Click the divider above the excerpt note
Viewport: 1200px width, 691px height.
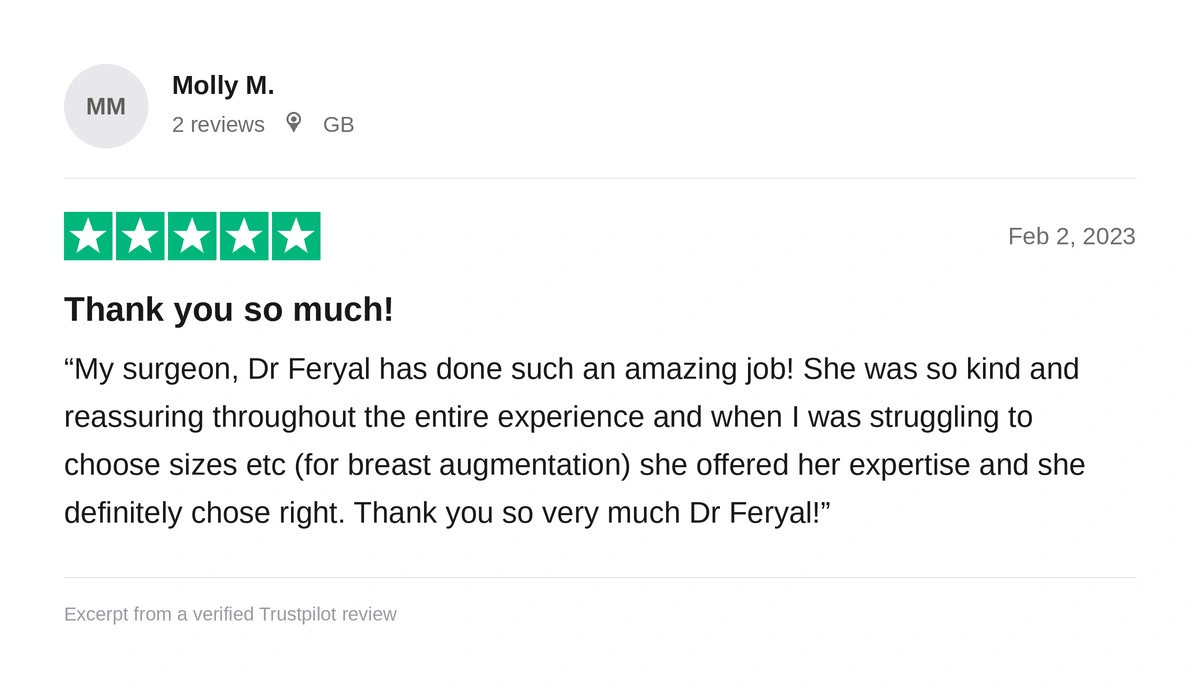click(600, 577)
